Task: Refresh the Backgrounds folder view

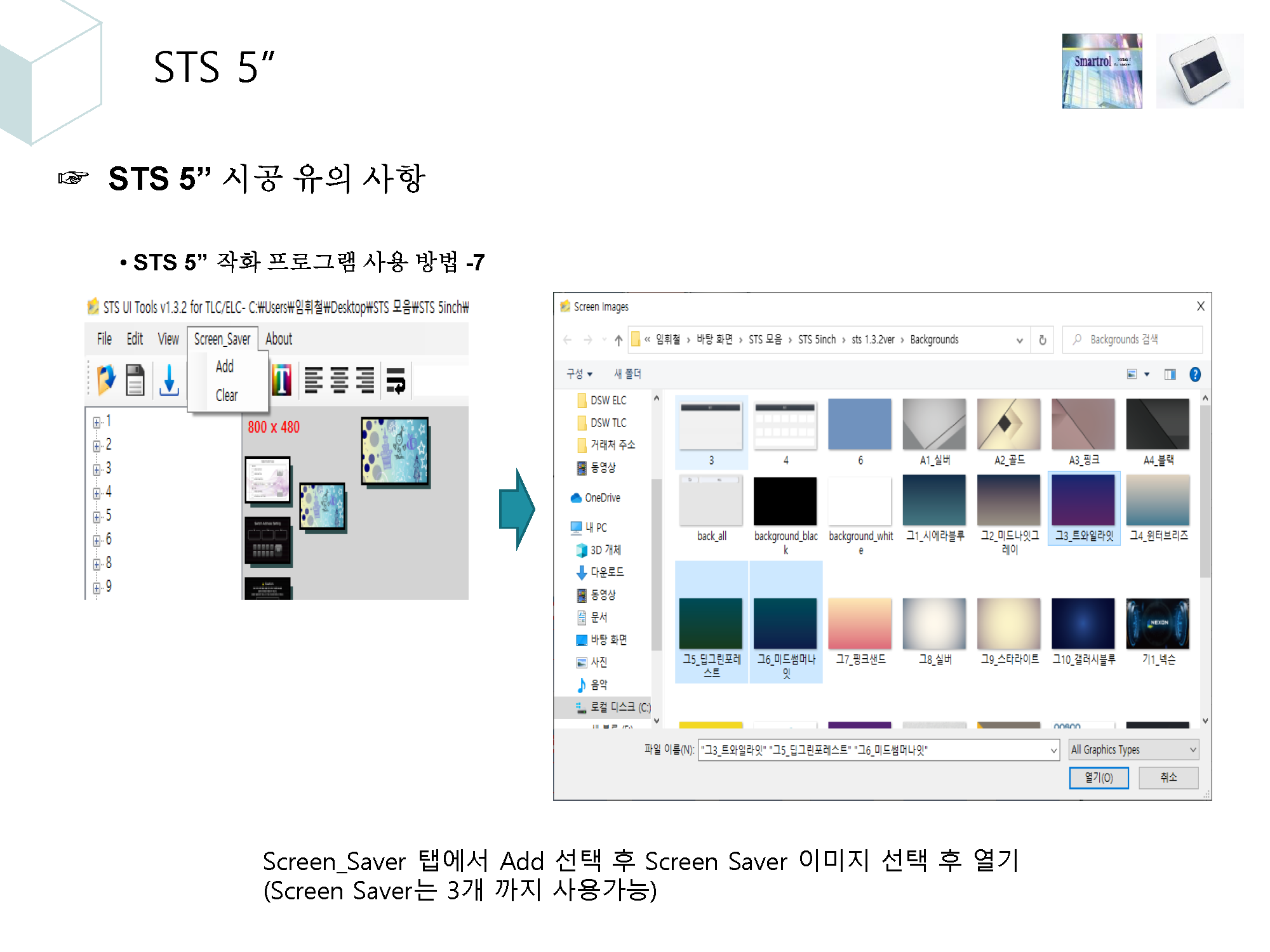Action: (x=1041, y=340)
